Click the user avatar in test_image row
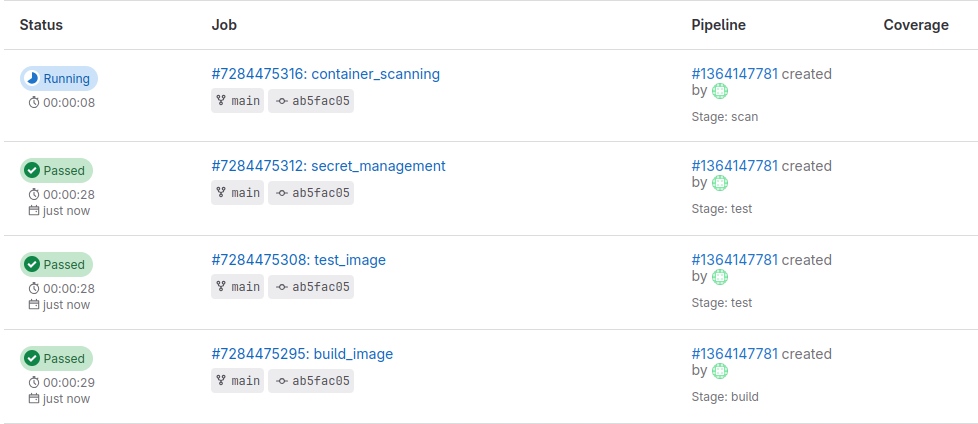 [720, 277]
